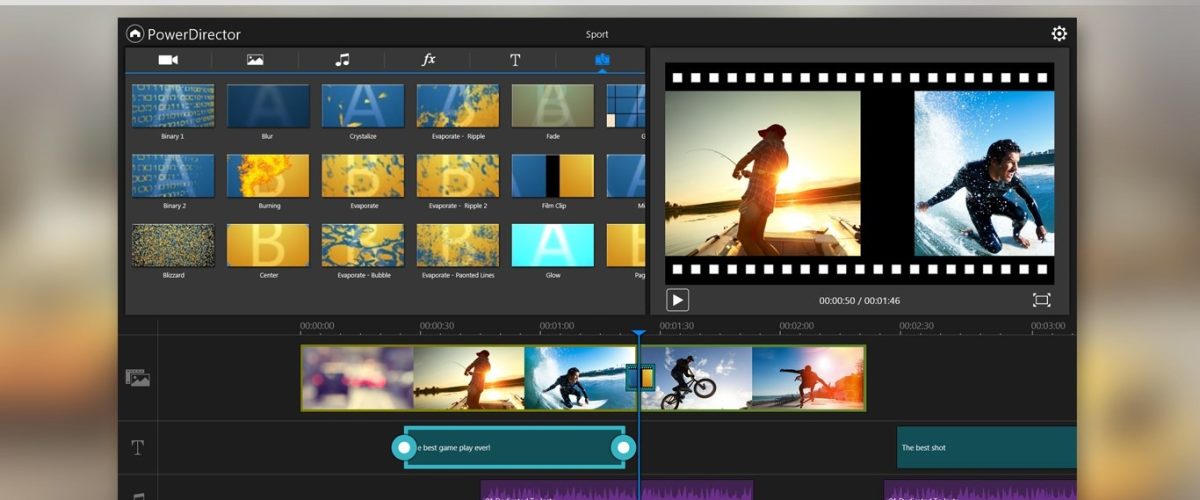The image size is (1200, 500).
Task: Play the preview video
Action: (678, 300)
